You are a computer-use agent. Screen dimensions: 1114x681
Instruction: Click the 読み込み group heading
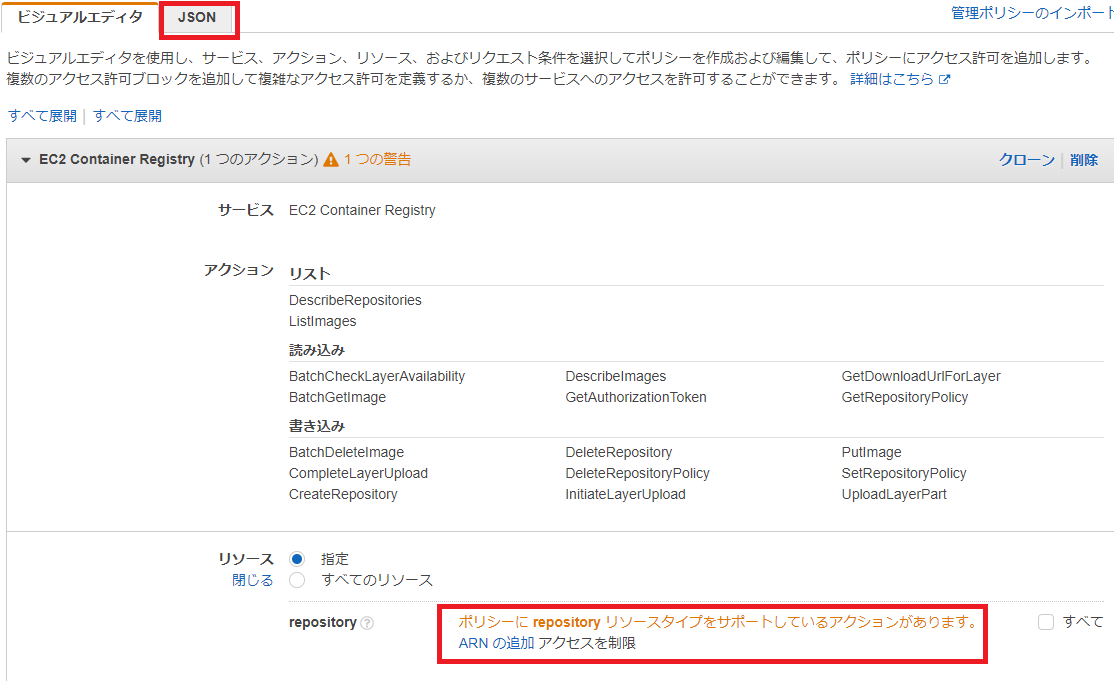(x=317, y=350)
